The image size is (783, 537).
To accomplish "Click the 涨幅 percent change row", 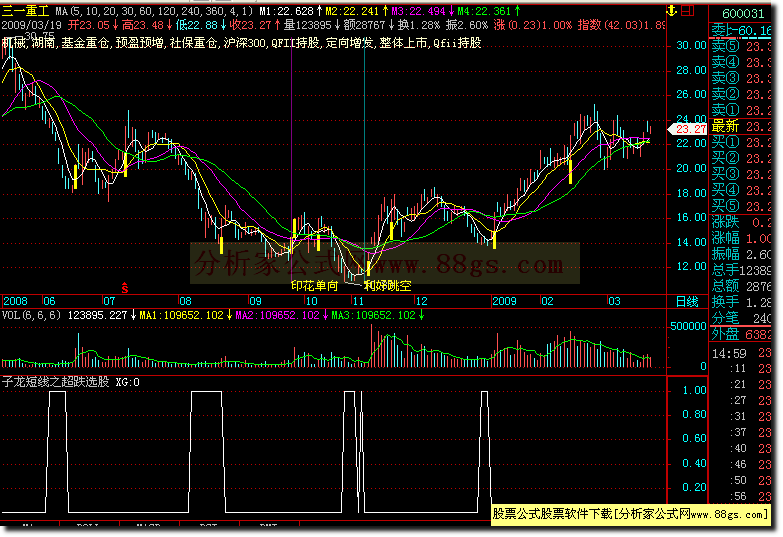I will click(741, 238).
